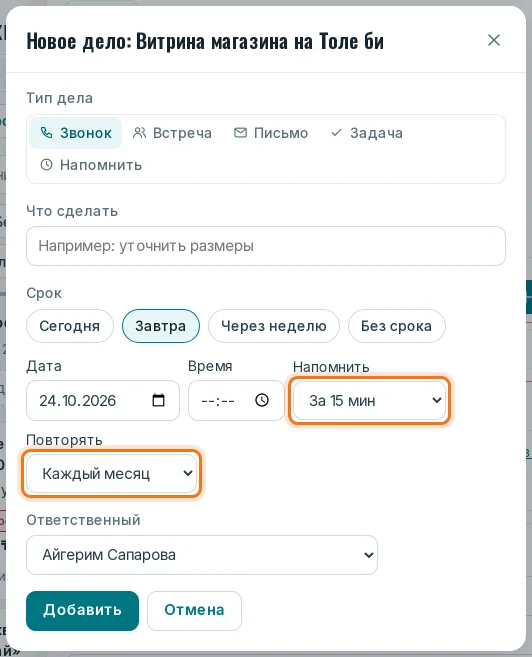Select the Письмо activity type
The image size is (532, 657).
(271, 133)
